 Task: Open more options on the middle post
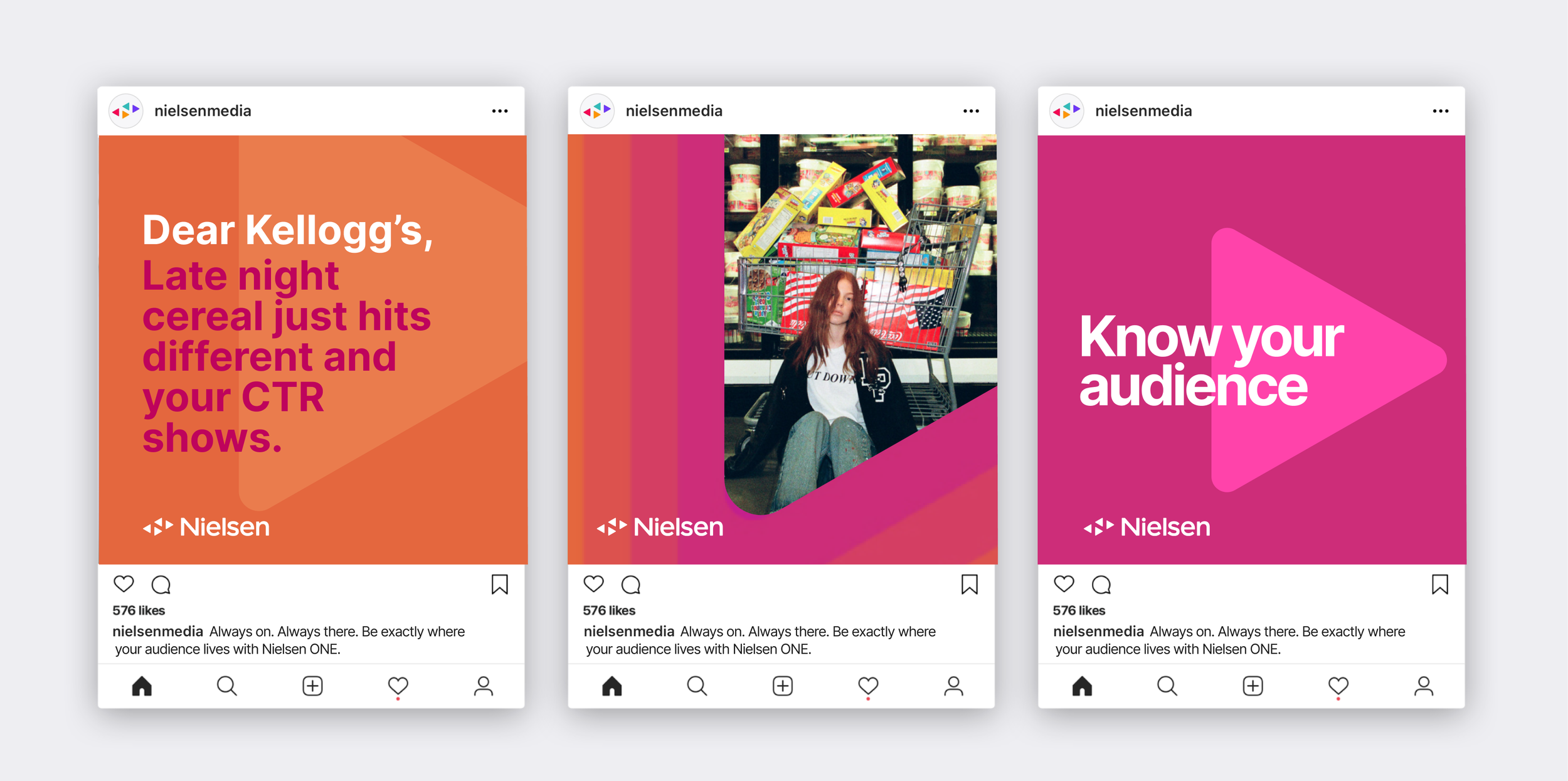point(970,111)
